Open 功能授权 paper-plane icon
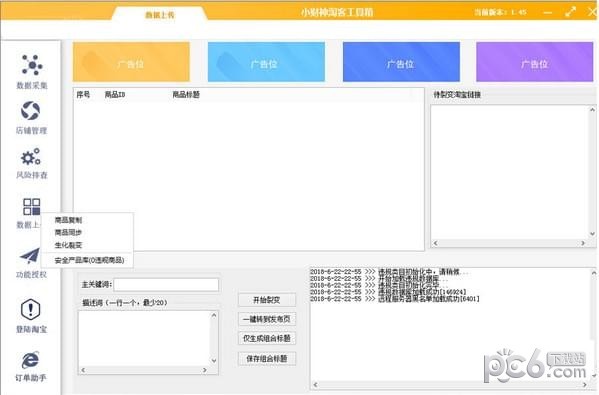Screen dimensions: 599x395 [x=30, y=256]
